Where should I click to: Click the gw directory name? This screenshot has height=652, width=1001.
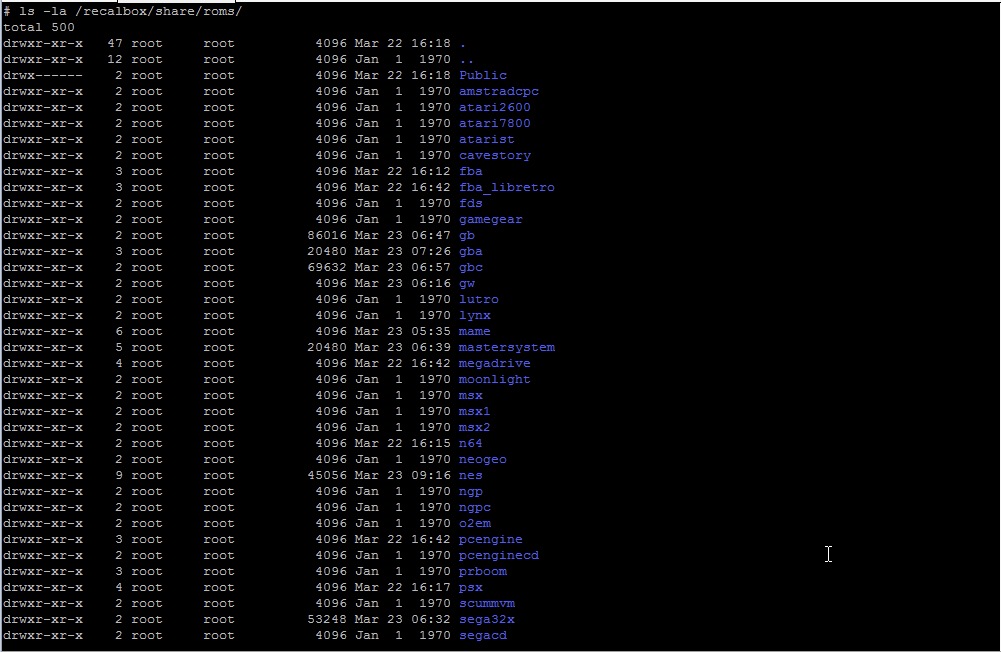(467, 283)
